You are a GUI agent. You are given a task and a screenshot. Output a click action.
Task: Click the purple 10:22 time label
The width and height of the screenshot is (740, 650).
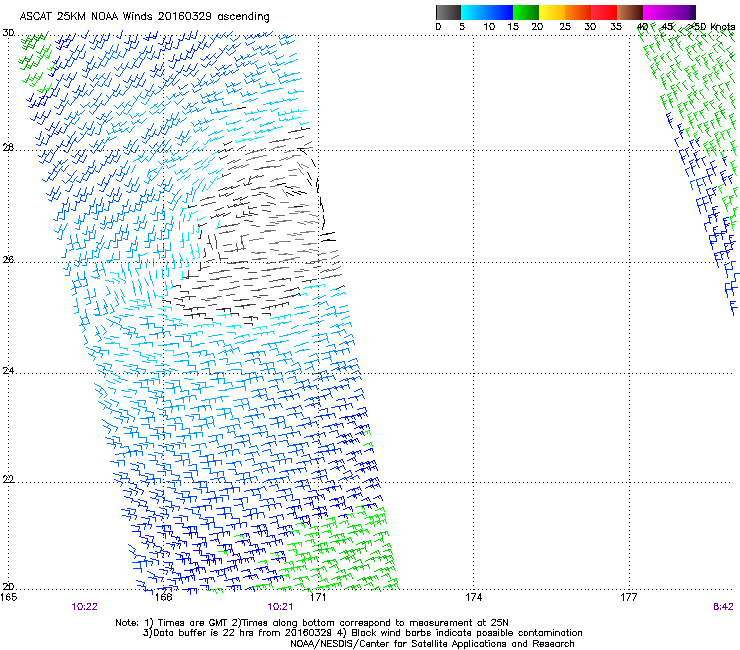[x=84, y=607]
